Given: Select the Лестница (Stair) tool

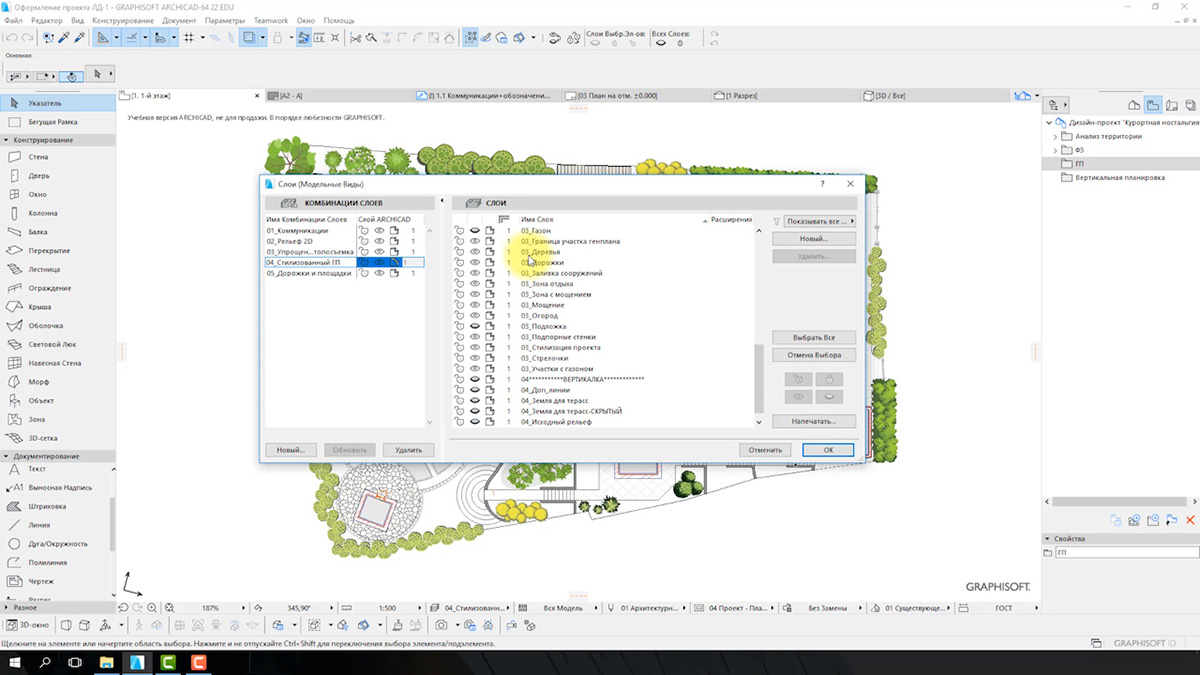Looking at the screenshot, I should point(43,269).
